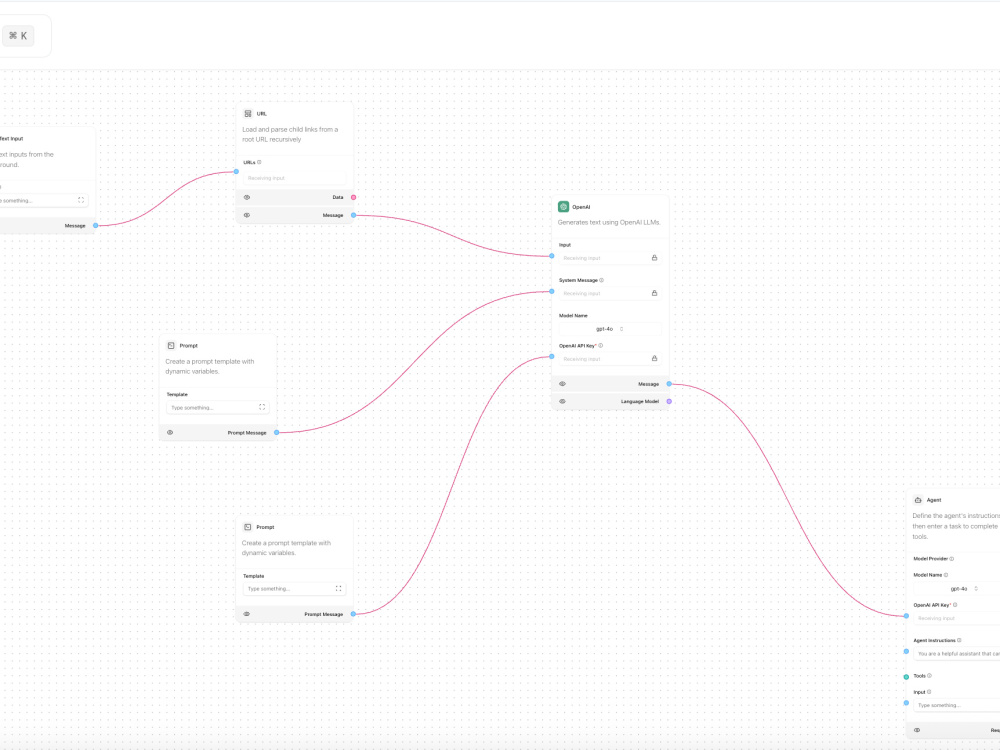Viewport: 1000px width, 750px height.
Task: Click lock icon in OpenAI node's API Key field
Action: pos(654,358)
